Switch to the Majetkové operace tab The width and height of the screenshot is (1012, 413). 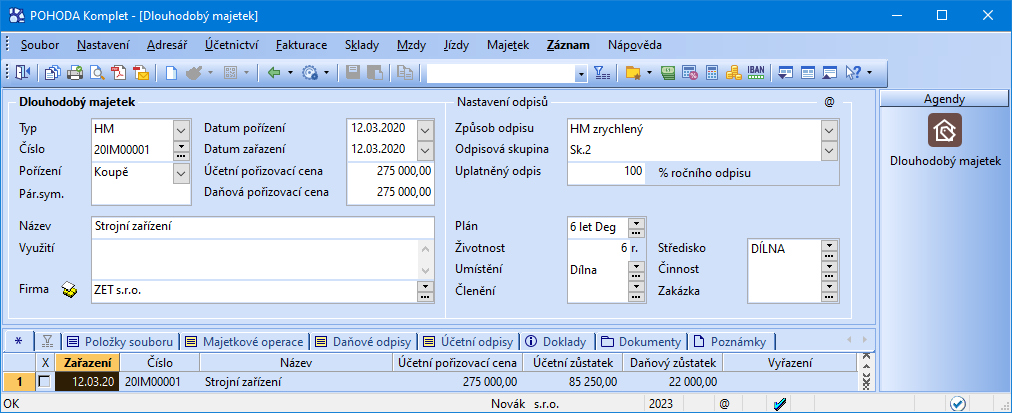(245, 341)
